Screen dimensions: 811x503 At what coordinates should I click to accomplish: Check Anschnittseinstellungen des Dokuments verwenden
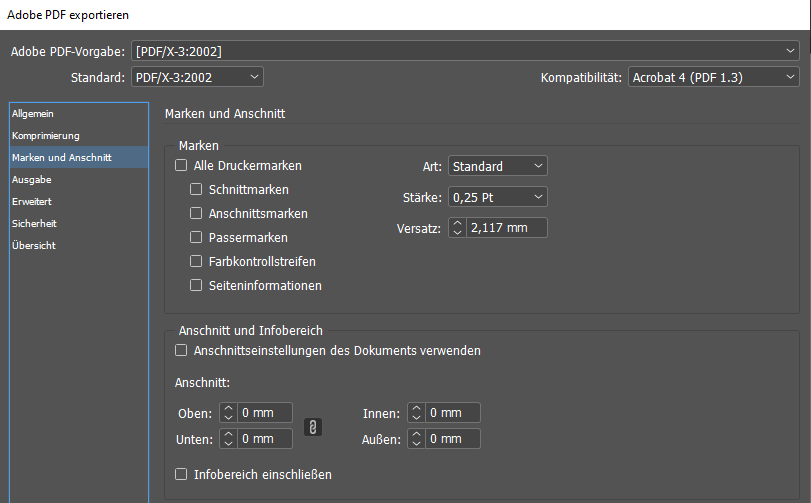[x=181, y=351]
